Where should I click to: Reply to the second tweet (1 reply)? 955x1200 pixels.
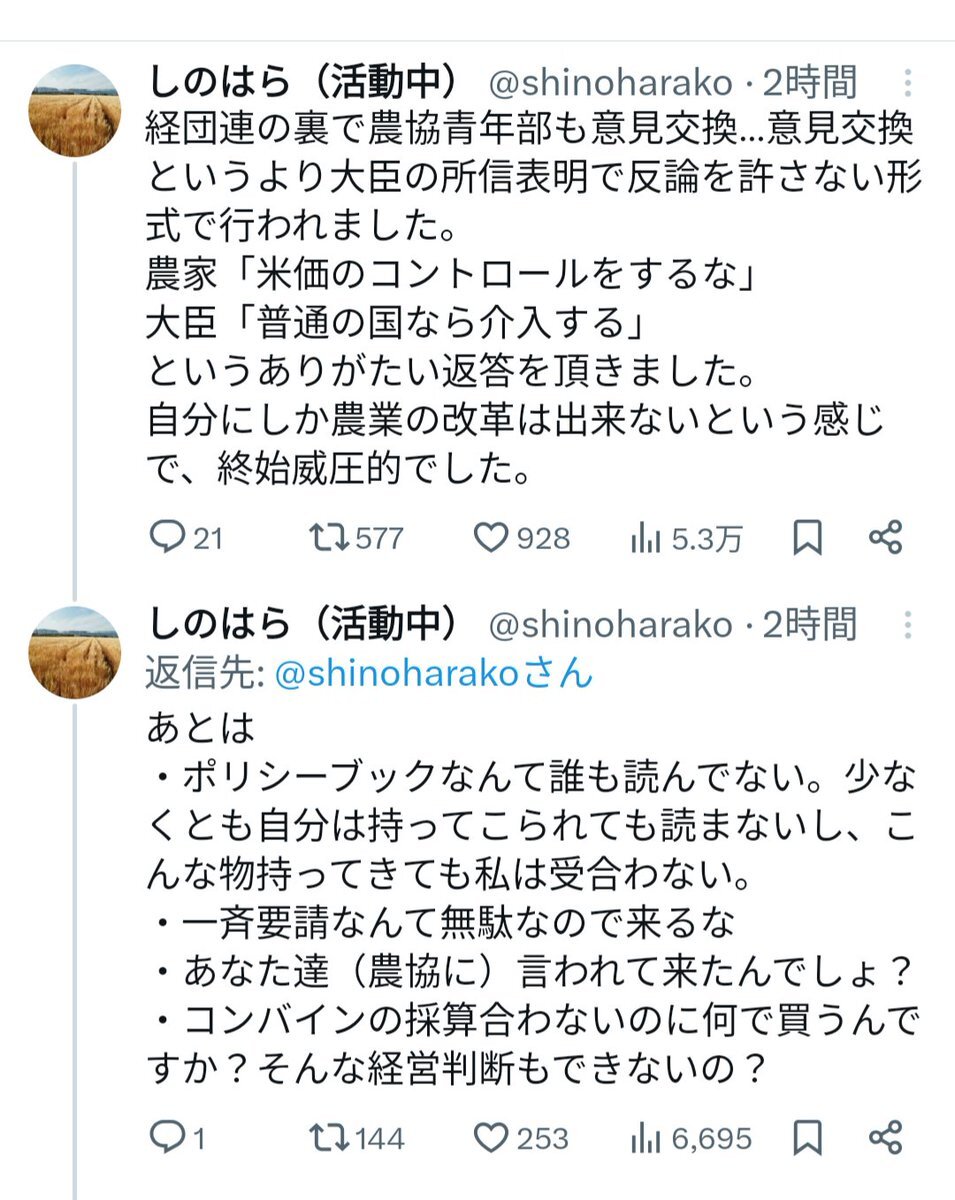(165, 1138)
